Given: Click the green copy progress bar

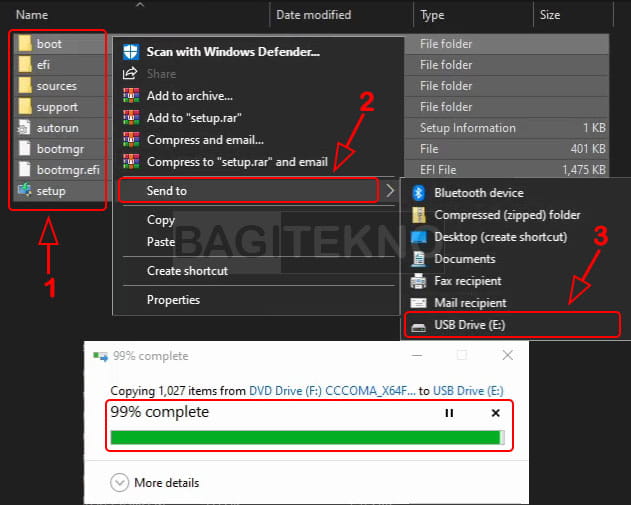Looking at the screenshot, I should pos(307,437).
